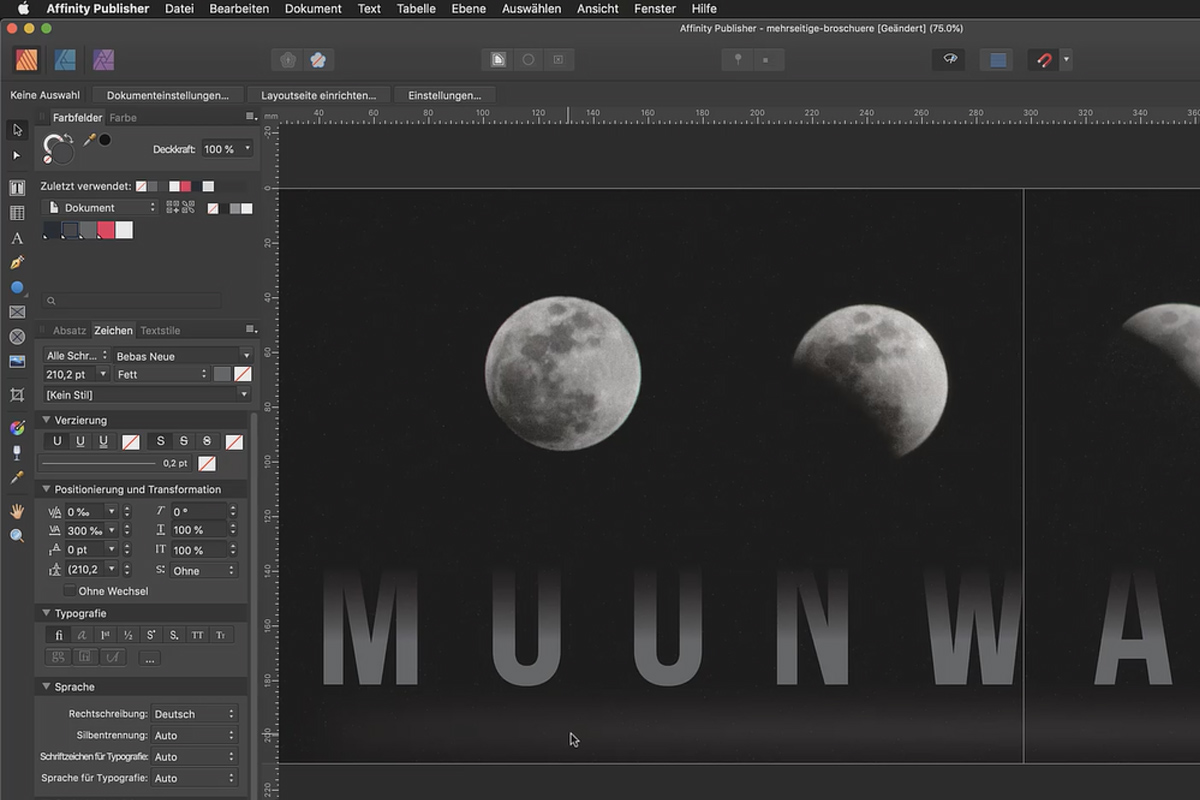Open the Deckkraft 100 % dropdown

point(227,149)
